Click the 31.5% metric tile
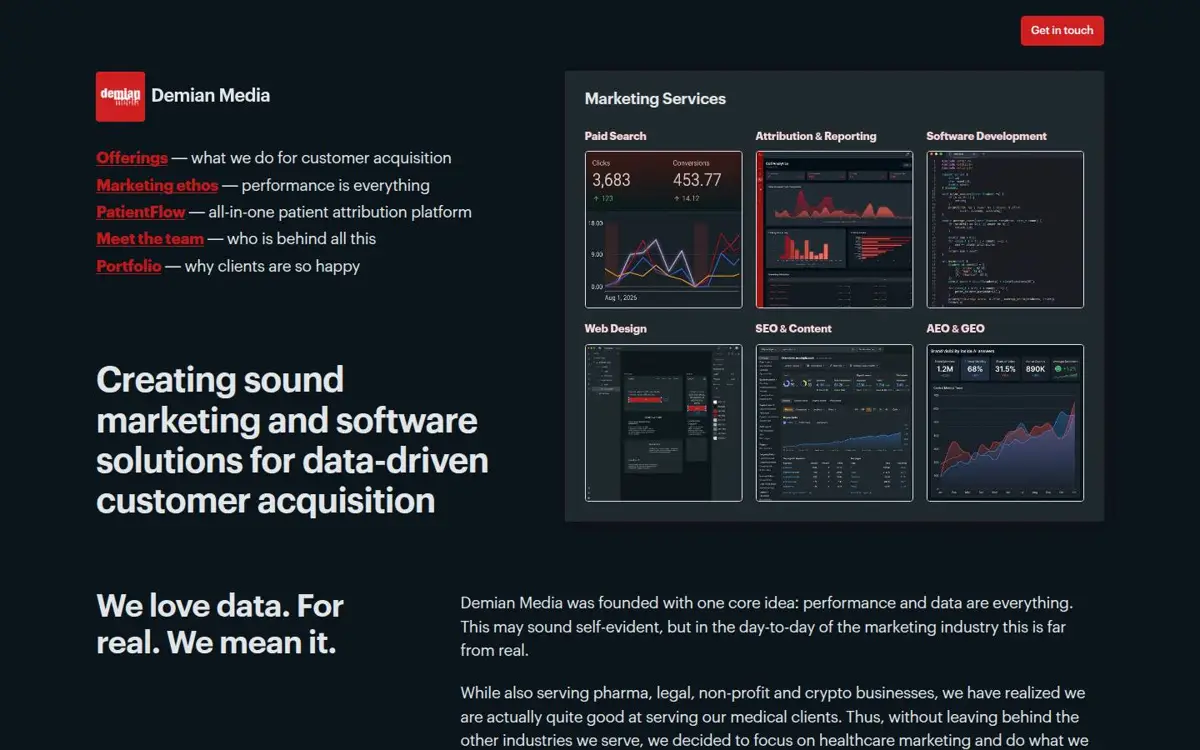Screen dimensions: 1200x750 coord(1005,369)
